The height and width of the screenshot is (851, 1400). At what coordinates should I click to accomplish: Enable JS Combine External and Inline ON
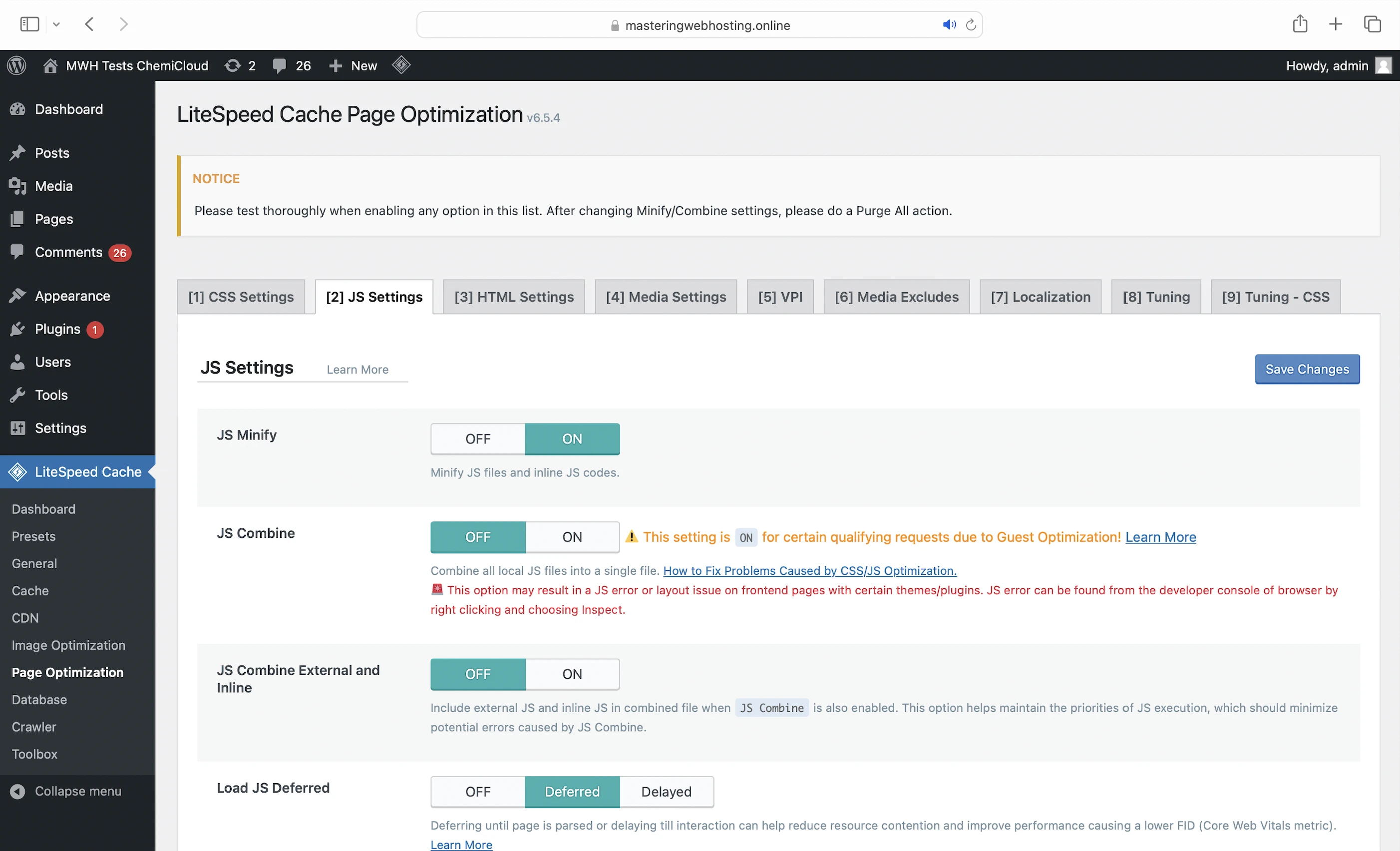click(572, 674)
